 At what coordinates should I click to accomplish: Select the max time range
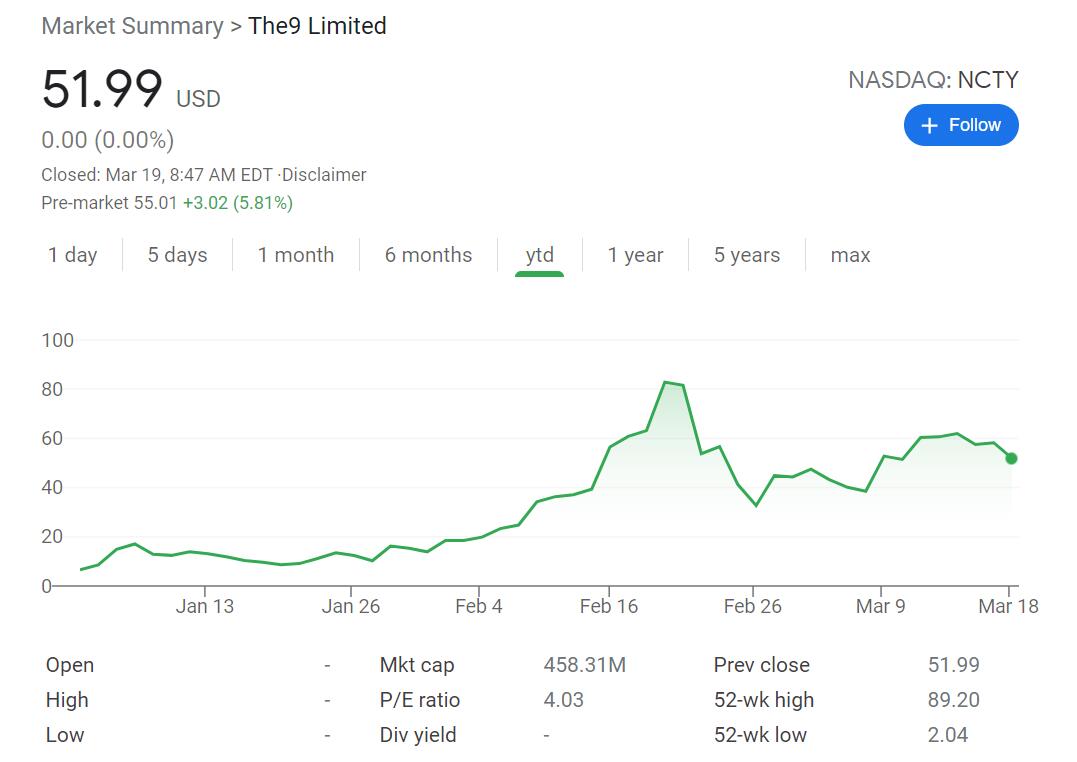tap(850, 255)
